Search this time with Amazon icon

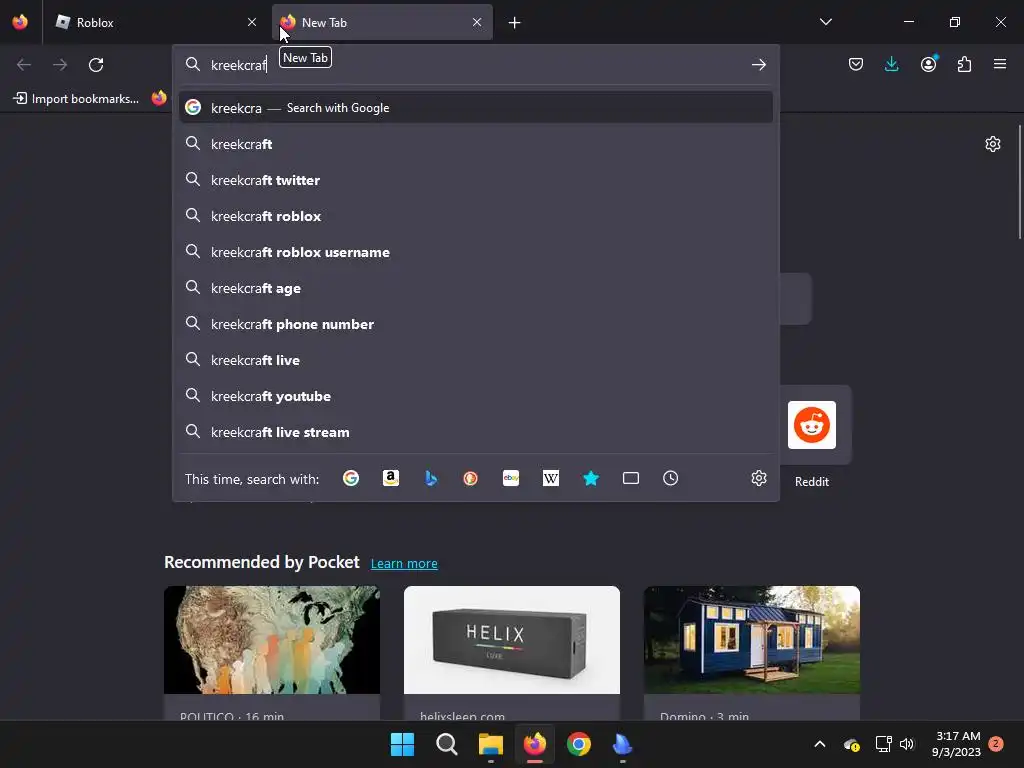pos(391,479)
